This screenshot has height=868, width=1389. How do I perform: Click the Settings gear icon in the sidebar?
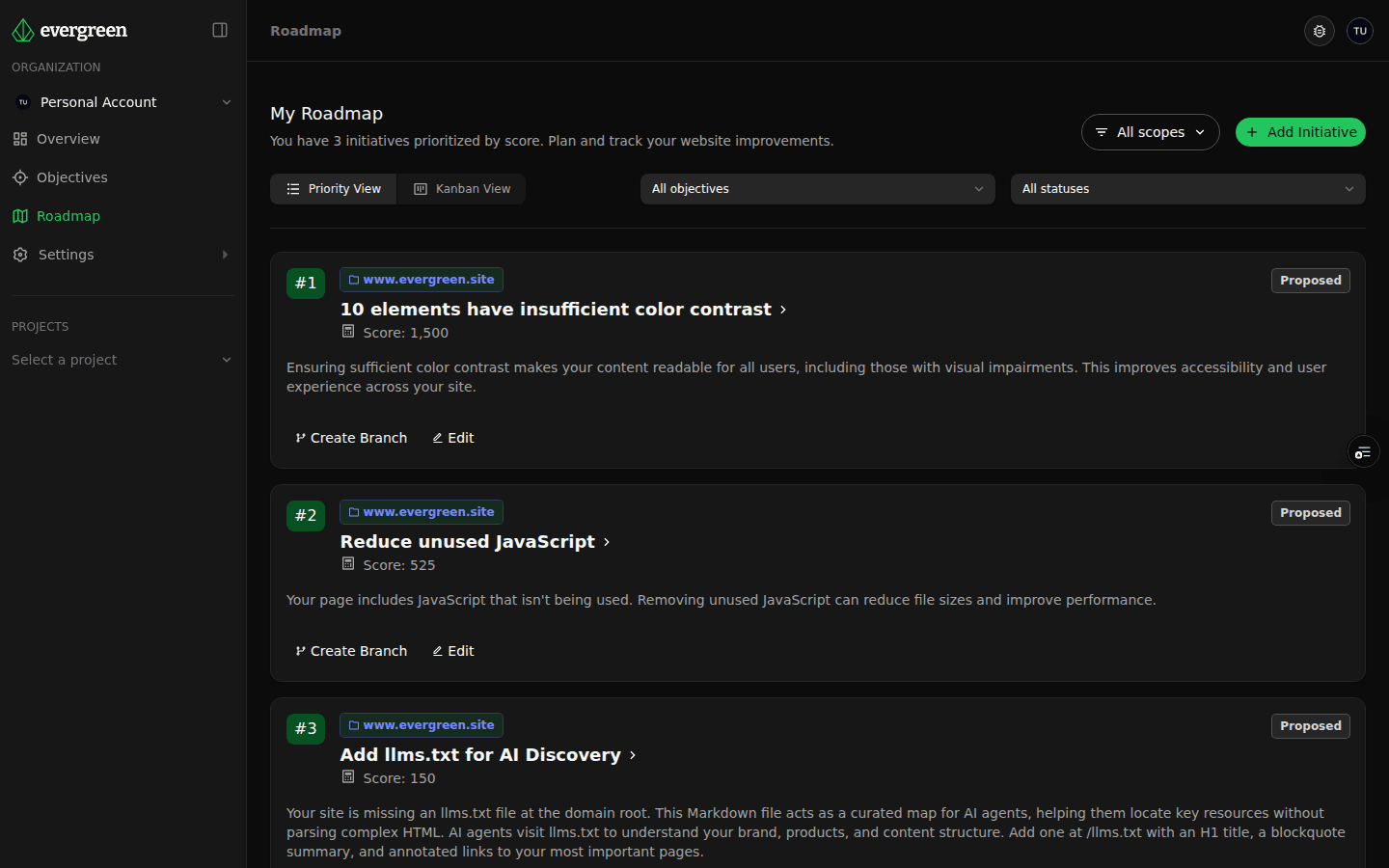tap(20, 255)
